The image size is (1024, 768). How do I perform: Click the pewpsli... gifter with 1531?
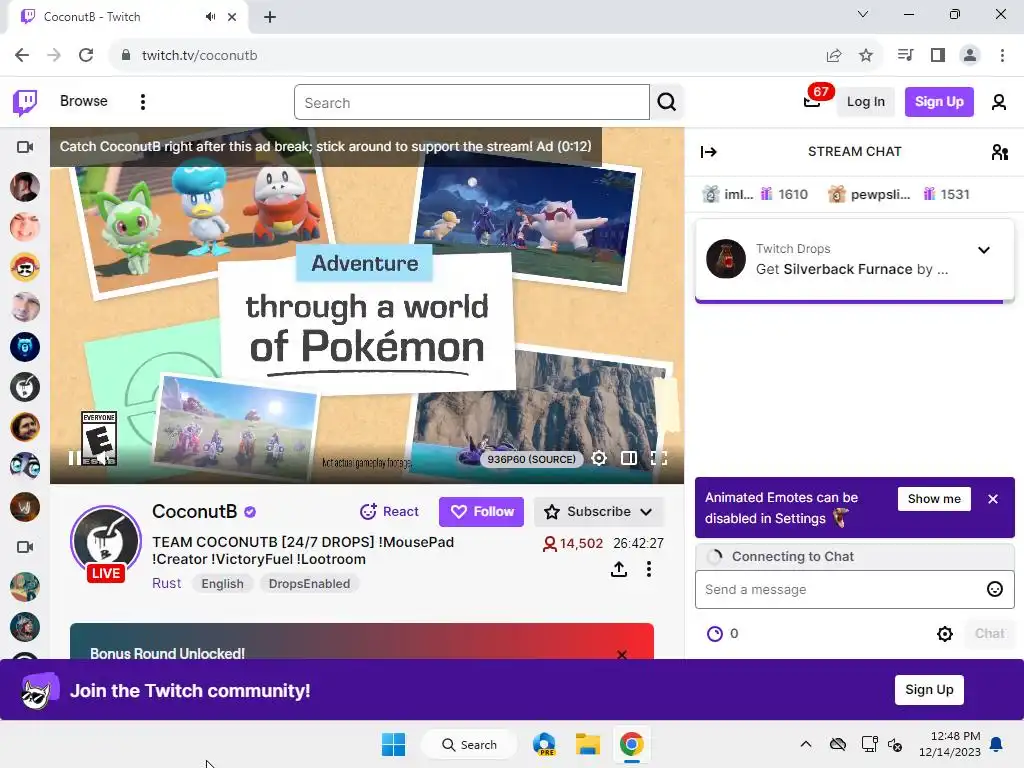[x=898, y=194]
